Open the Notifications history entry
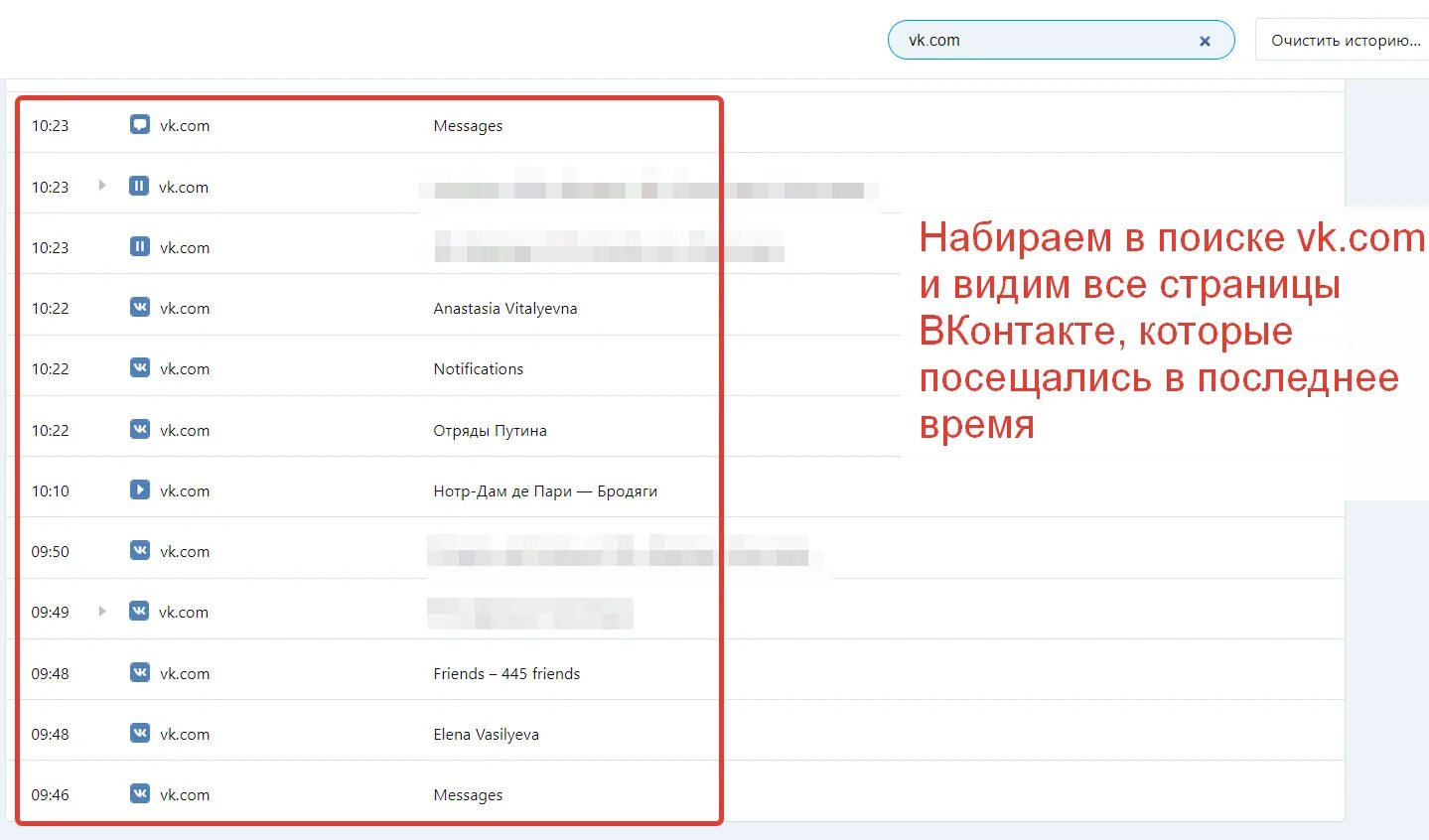 pos(478,368)
